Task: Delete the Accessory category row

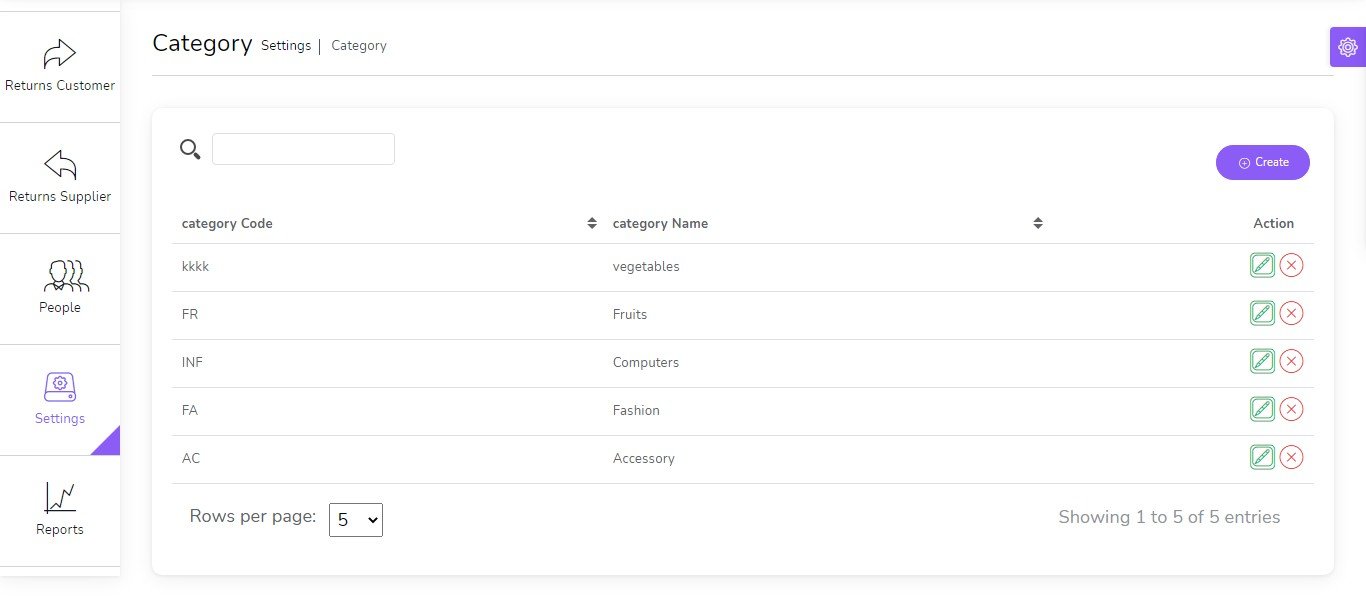Action: (x=1291, y=457)
